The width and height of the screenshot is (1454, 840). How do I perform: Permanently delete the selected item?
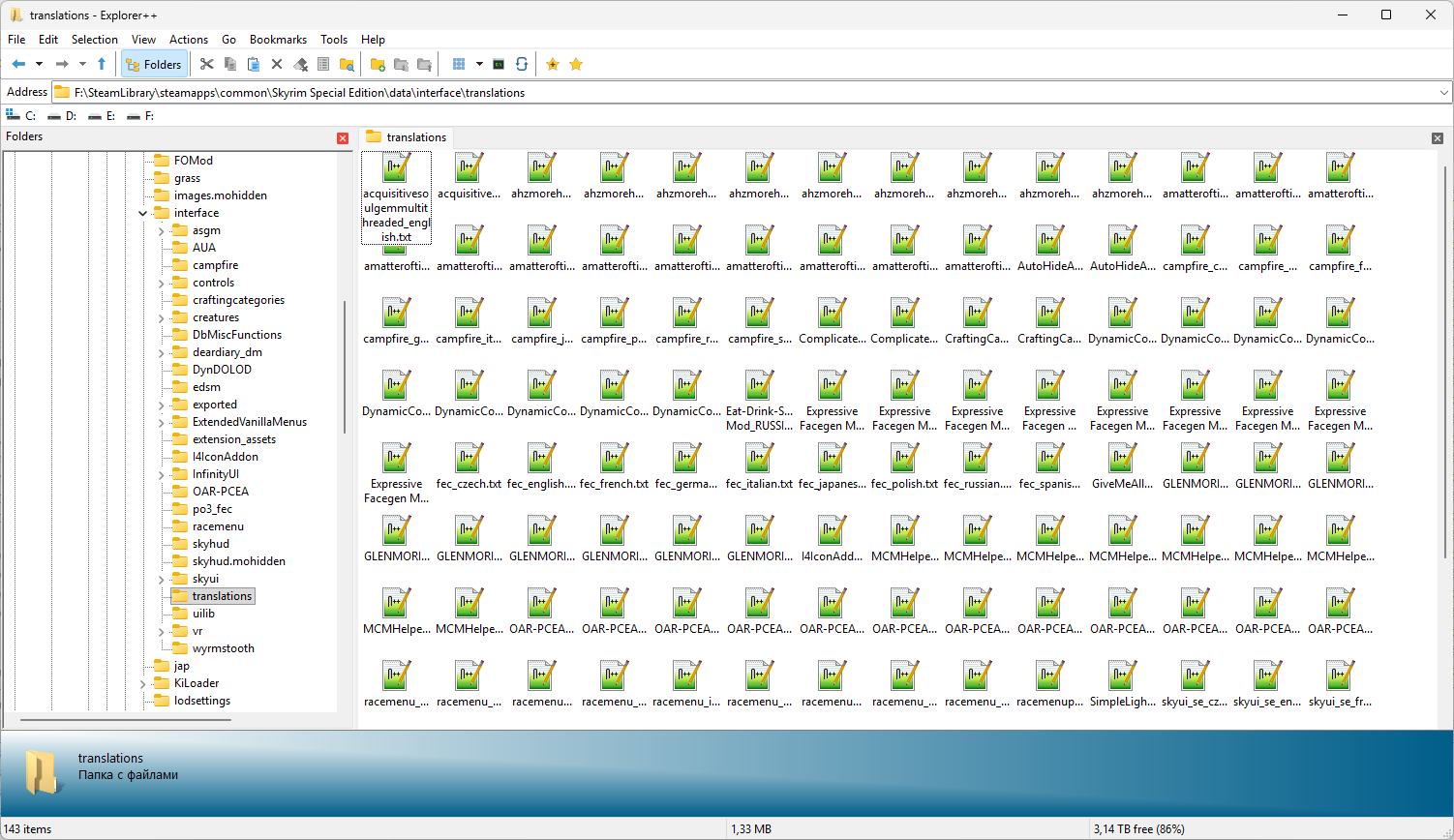click(300, 64)
